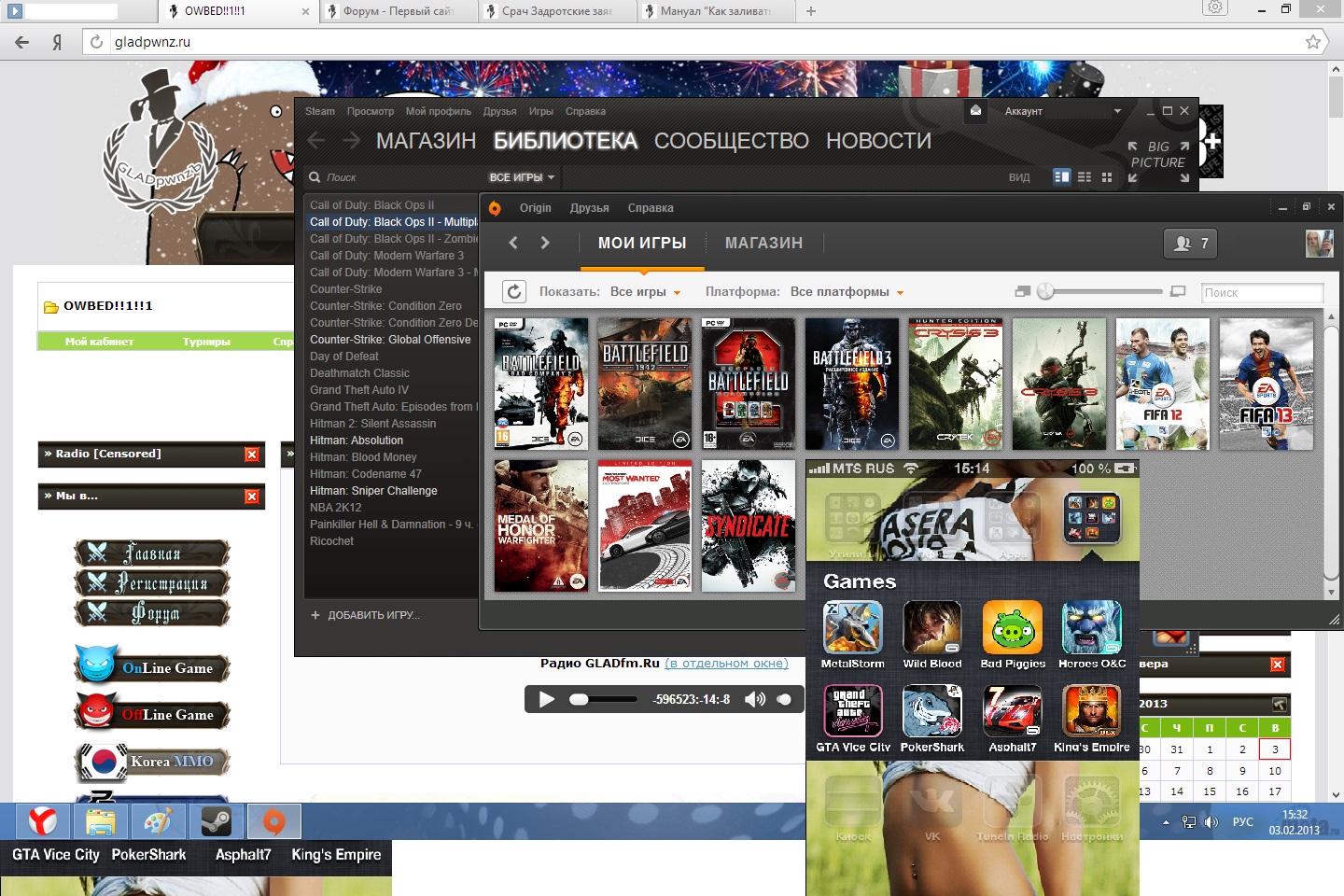1344x896 pixels.
Task: Play the GLADfm radio stream
Action: point(547,699)
